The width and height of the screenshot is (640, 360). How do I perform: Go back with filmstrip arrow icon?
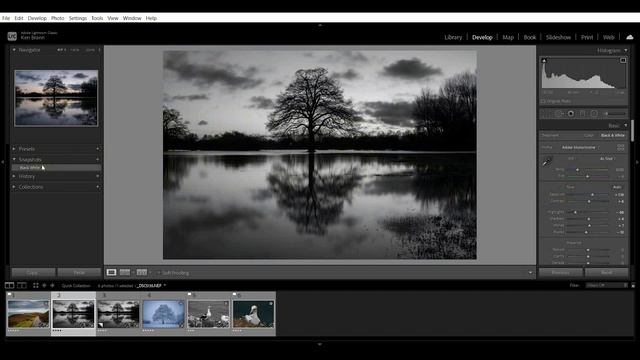(44, 285)
